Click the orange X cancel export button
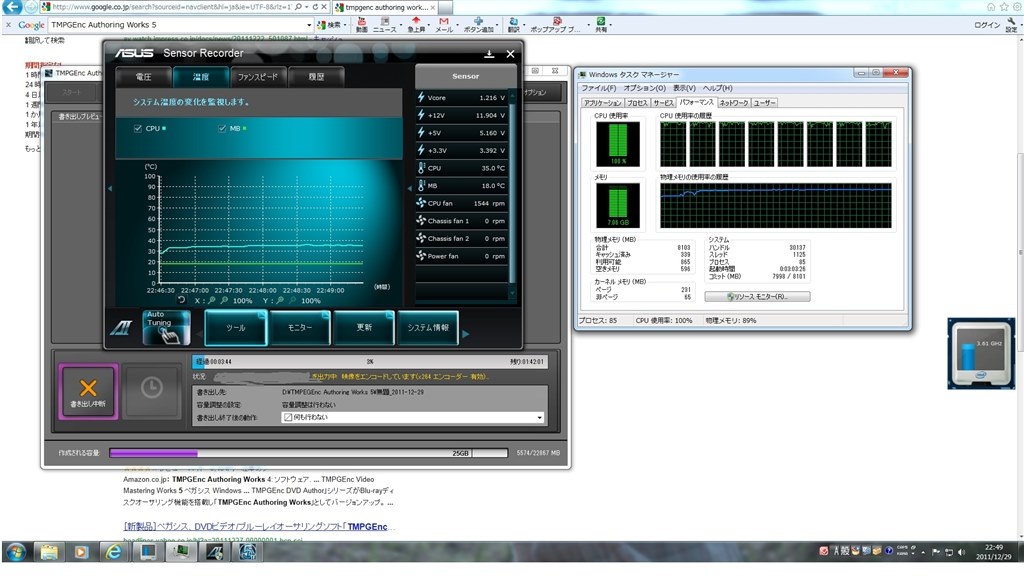This screenshot has width=1024, height=576. pos(88,388)
